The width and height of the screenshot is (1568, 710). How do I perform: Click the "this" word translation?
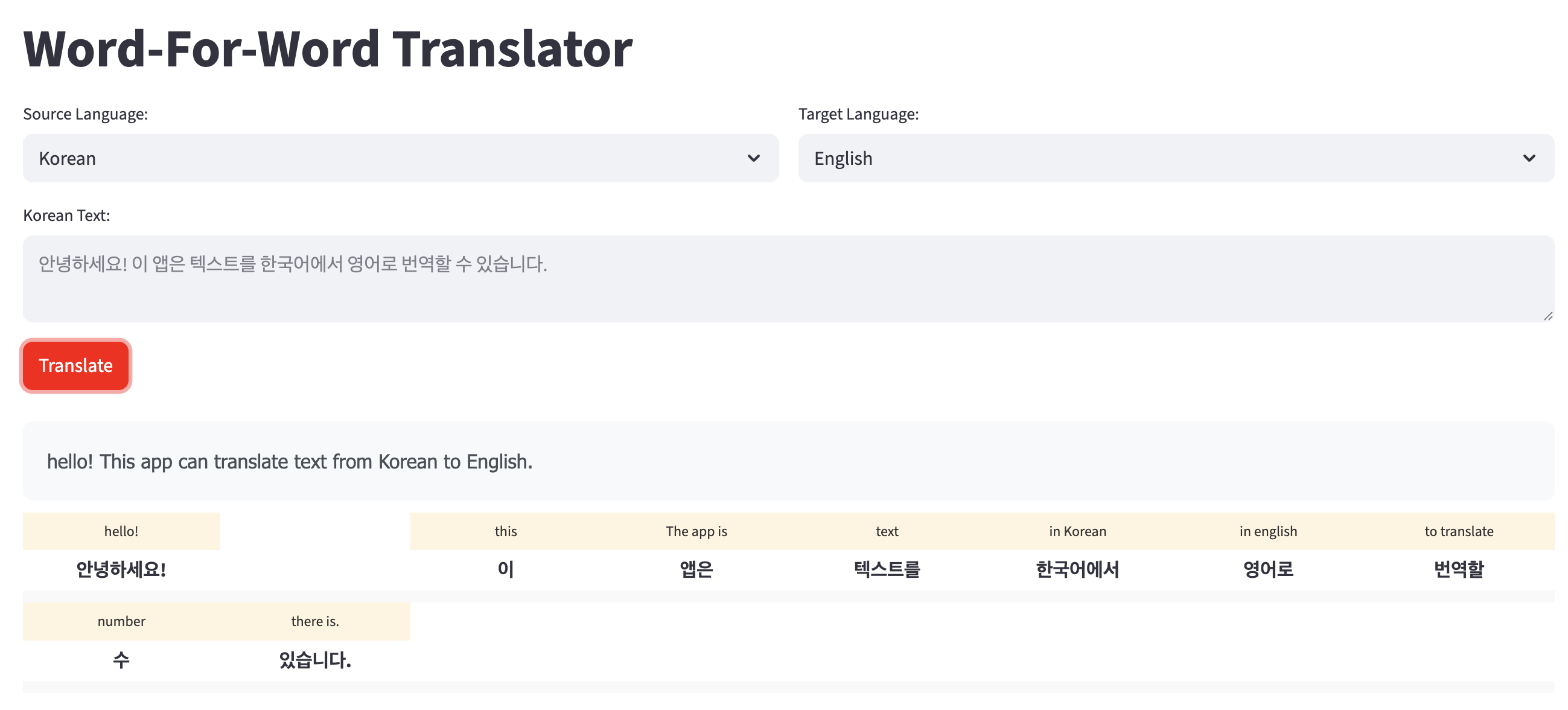[x=505, y=531]
